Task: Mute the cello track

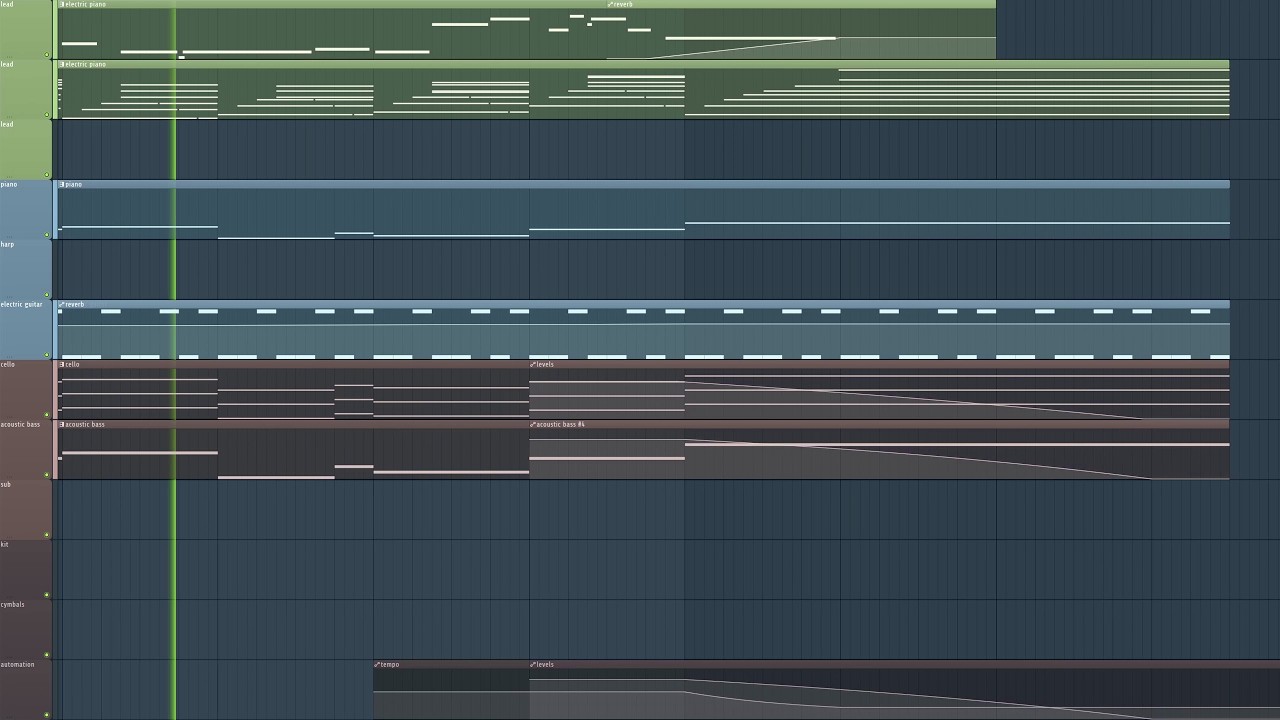Action: 47,415
